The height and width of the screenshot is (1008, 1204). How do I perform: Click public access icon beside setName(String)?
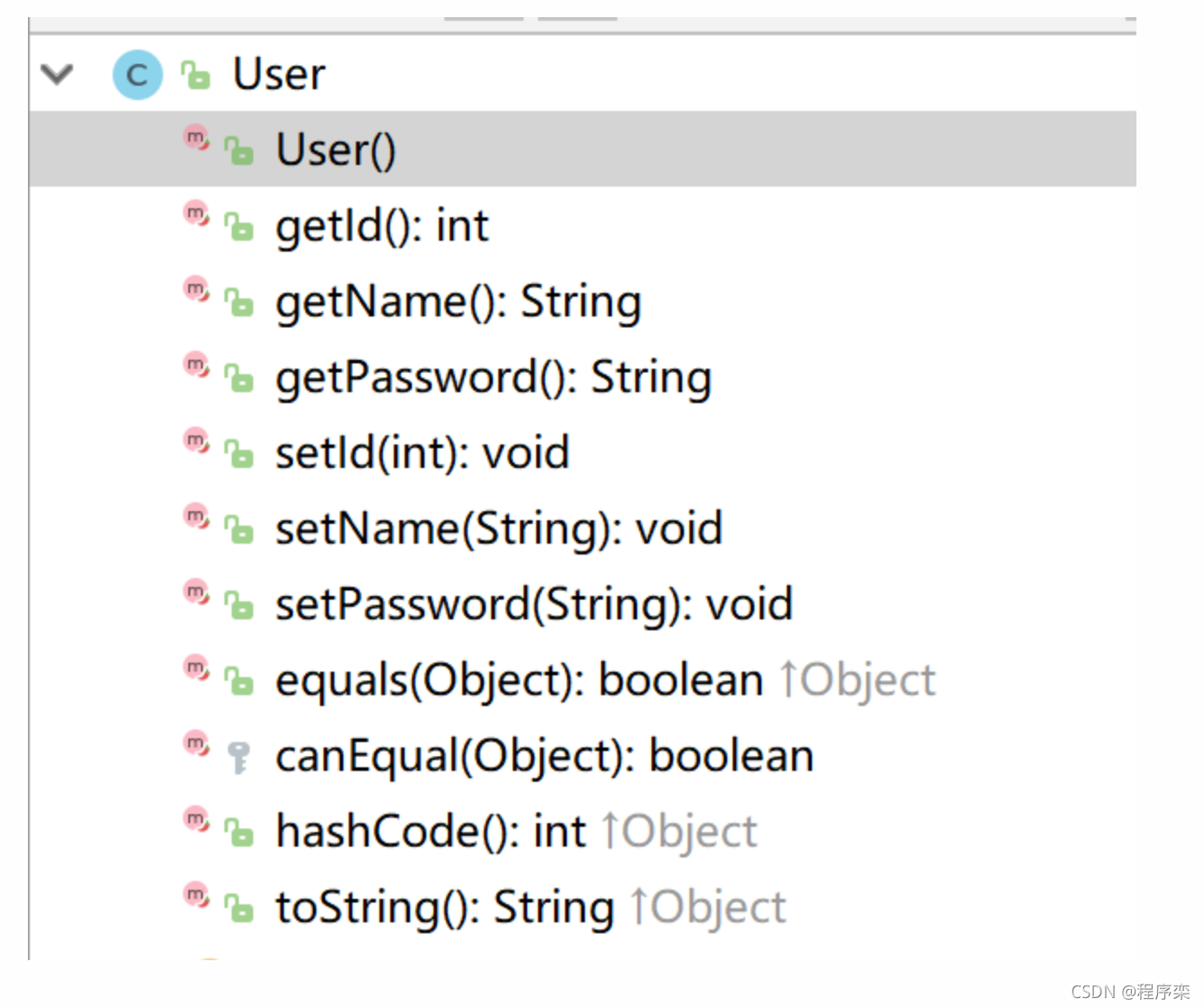pyautogui.click(x=239, y=529)
